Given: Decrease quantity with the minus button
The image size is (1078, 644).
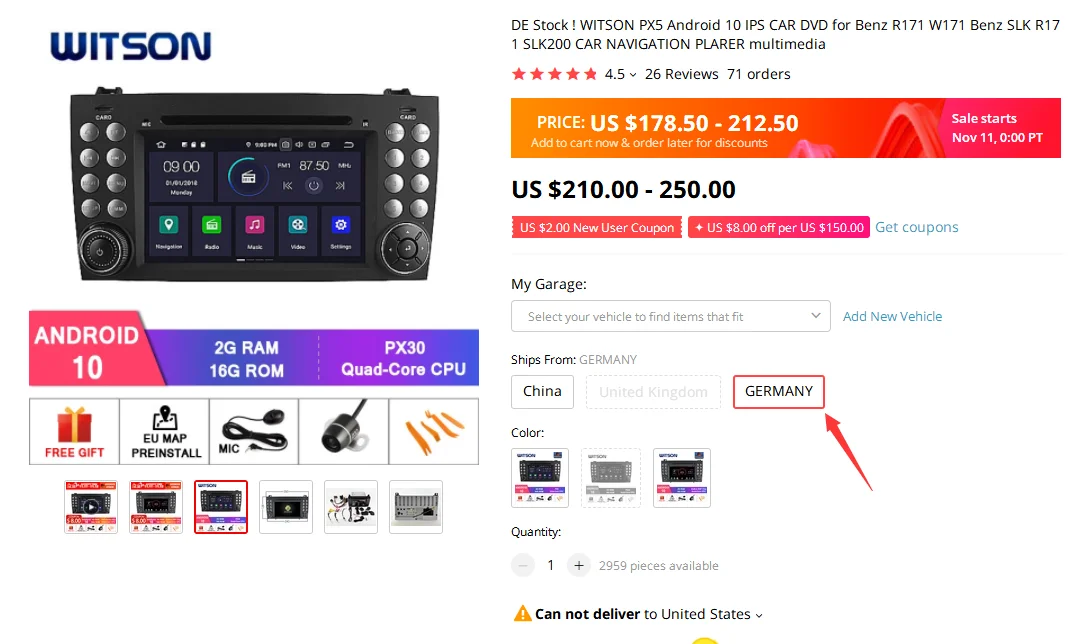Looking at the screenshot, I should (522, 565).
